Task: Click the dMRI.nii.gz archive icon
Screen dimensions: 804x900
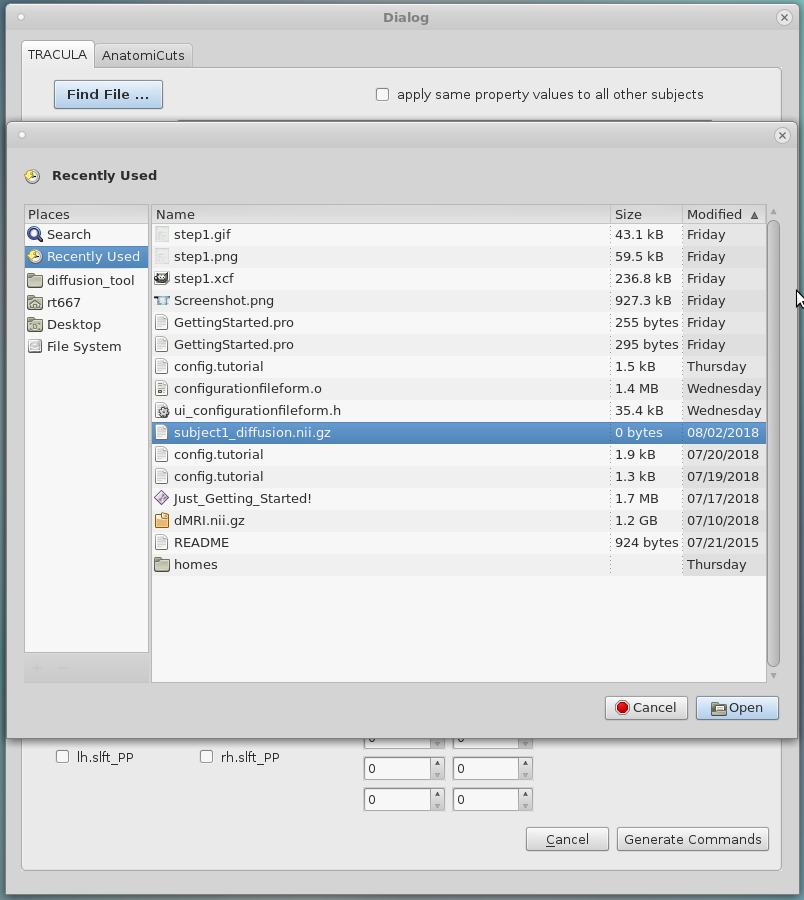Action: [162, 521]
